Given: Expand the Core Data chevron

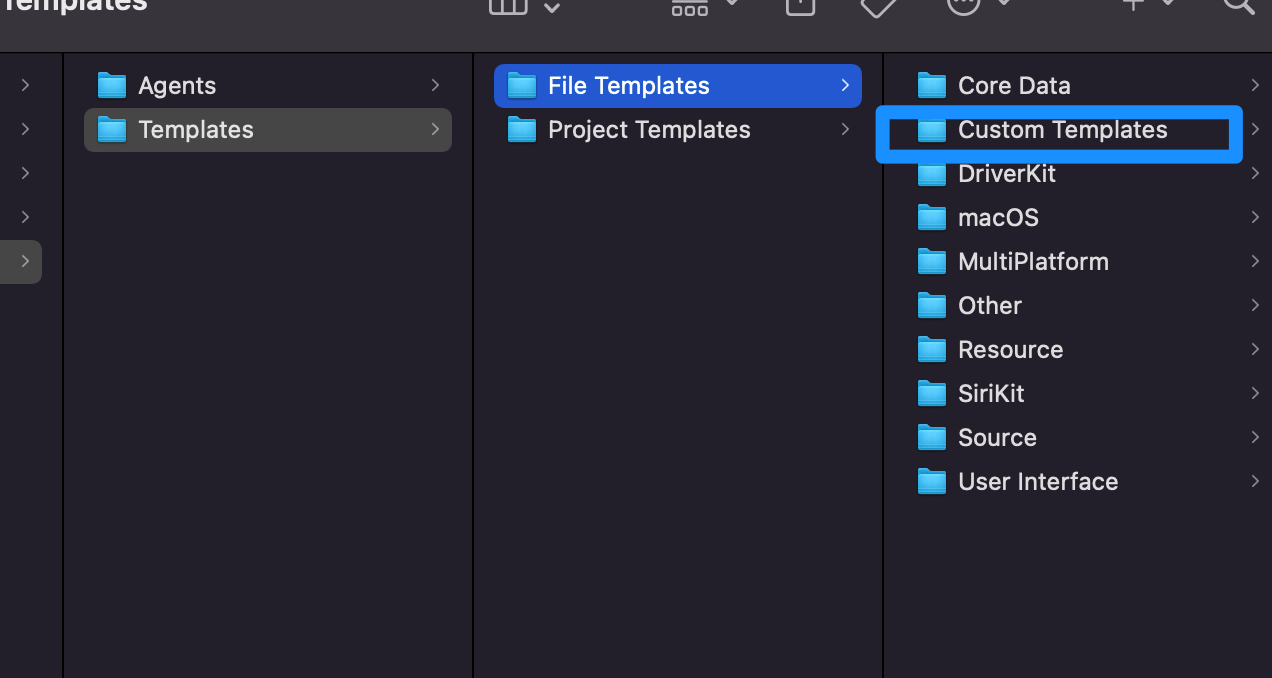Looking at the screenshot, I should tap(1255, 86).
